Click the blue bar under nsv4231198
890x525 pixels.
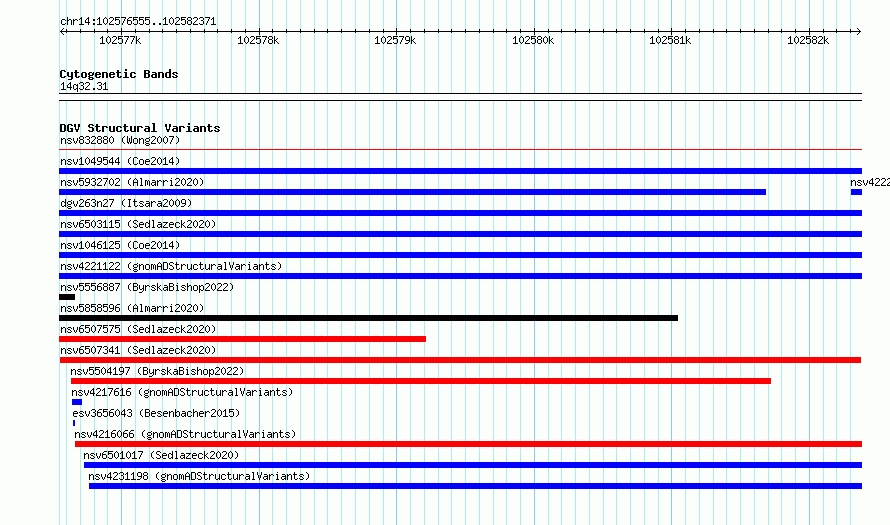point(476,486)
